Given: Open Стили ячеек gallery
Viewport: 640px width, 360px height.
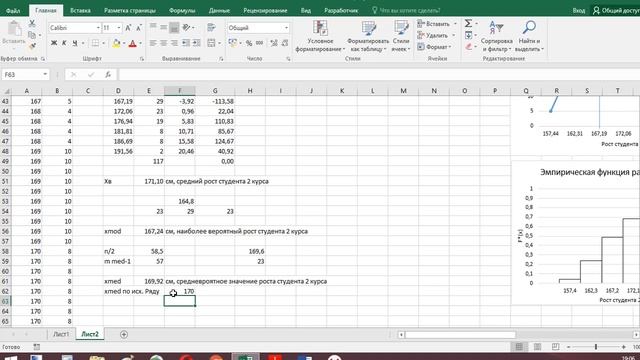Looking at the screenshot, I should [401, 36].
